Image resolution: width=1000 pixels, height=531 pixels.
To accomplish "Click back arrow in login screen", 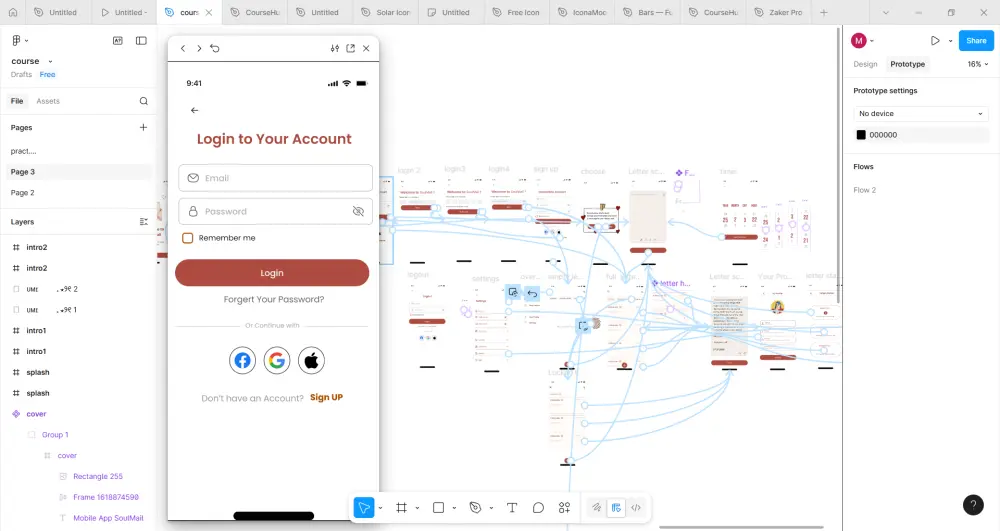I will [195, 110].
